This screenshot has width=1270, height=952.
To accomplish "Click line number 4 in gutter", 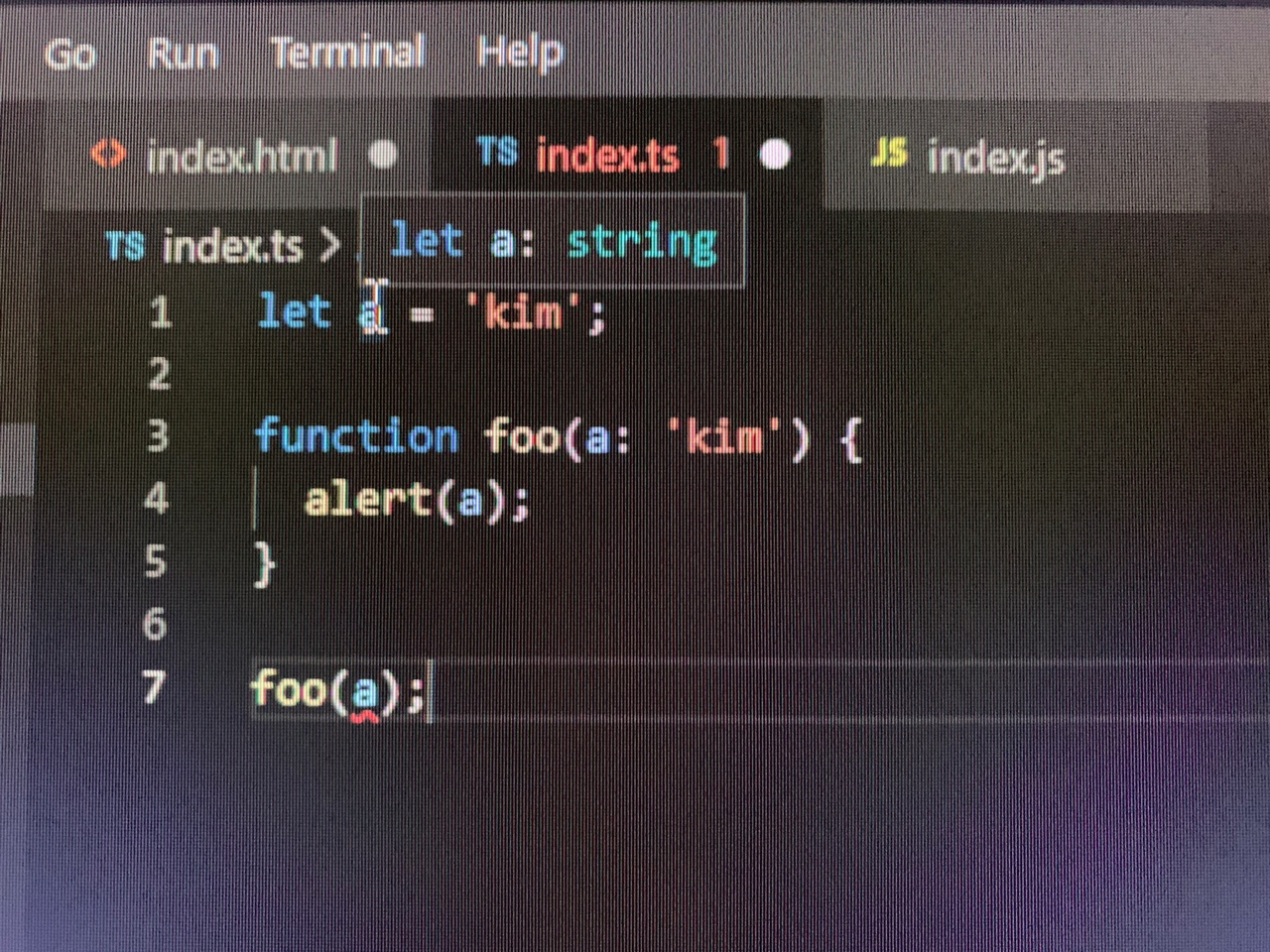I will [x=156, y=499].
